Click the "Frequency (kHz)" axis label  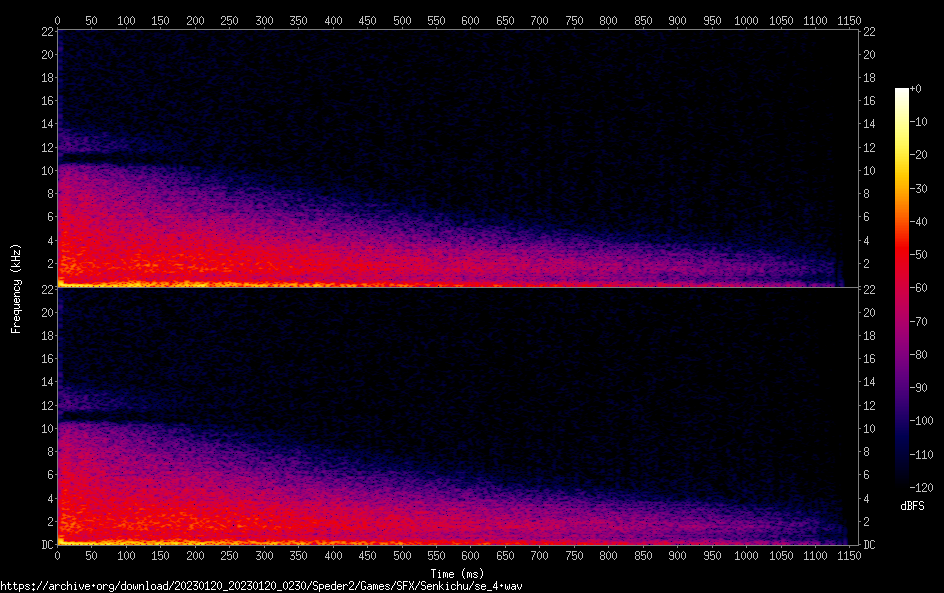(15, 288)
